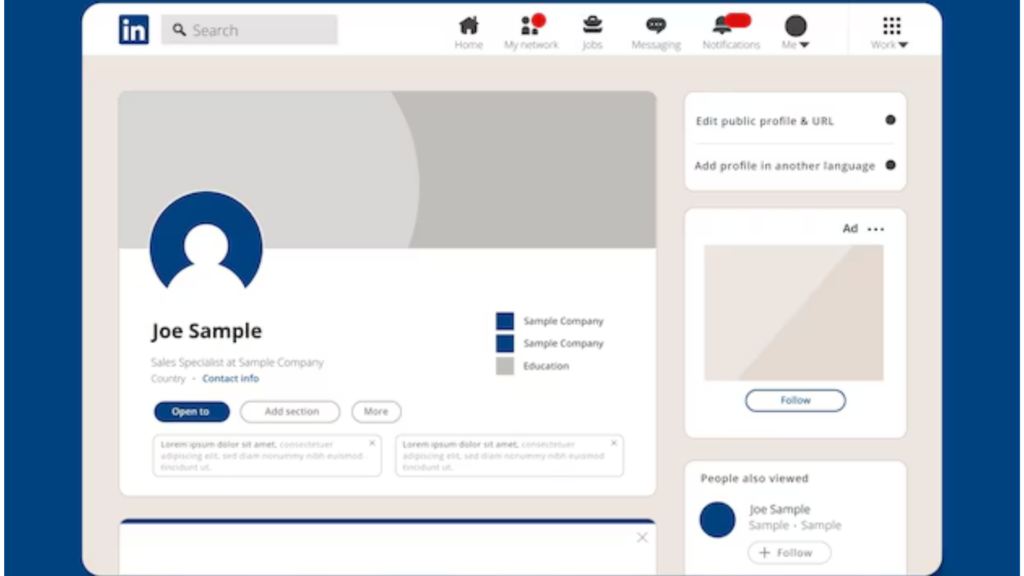The width and height of the screenshot is (1024, 576).
Task: Open the Messaging chat icon
Action: tap(656, 26)
